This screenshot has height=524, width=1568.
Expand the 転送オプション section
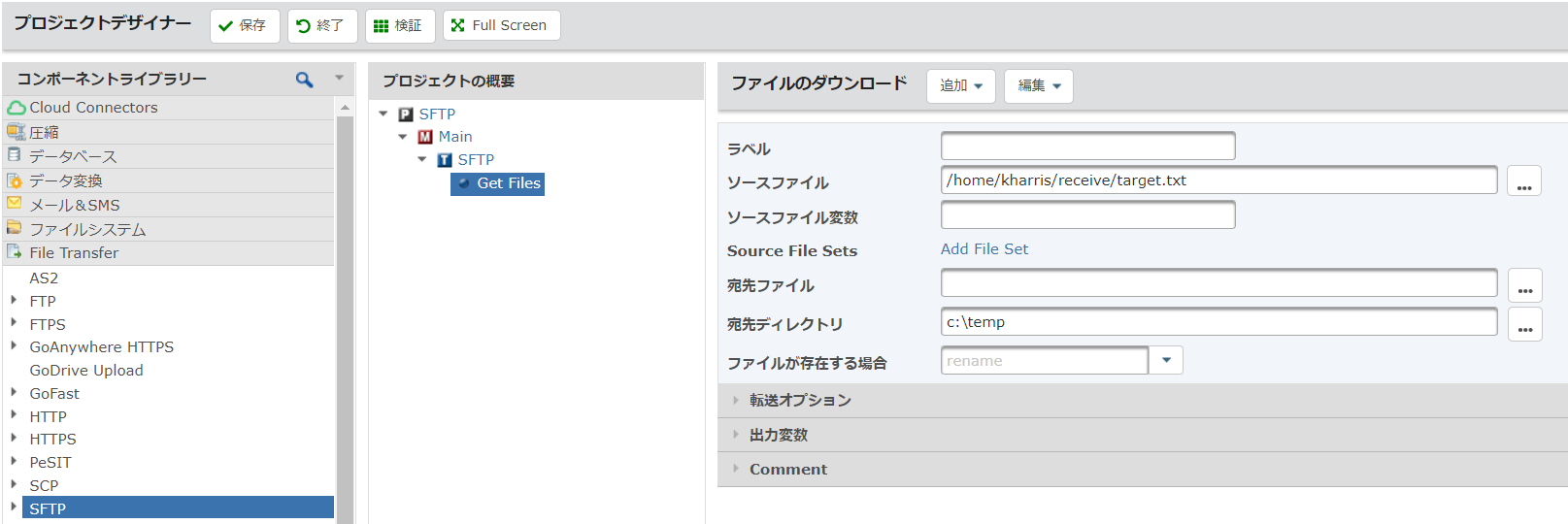pos(1143,401)
